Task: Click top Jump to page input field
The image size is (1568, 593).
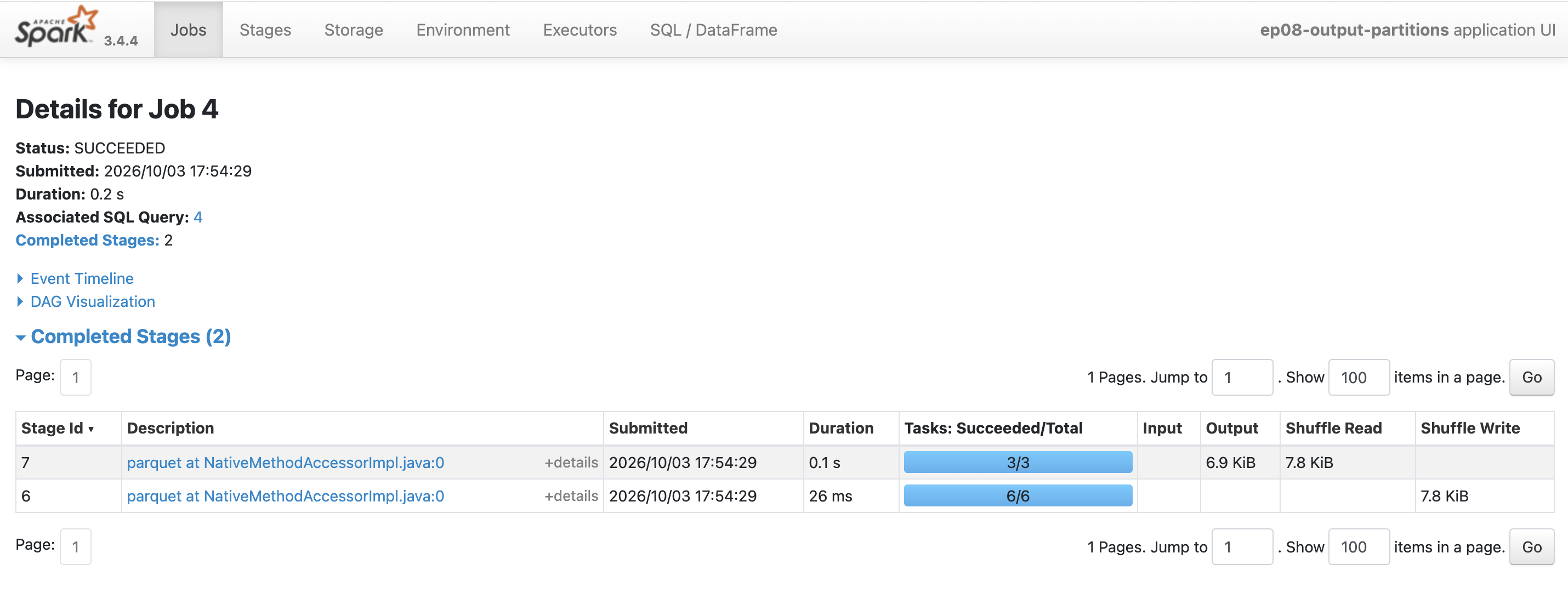Action: pos(1242,378)
